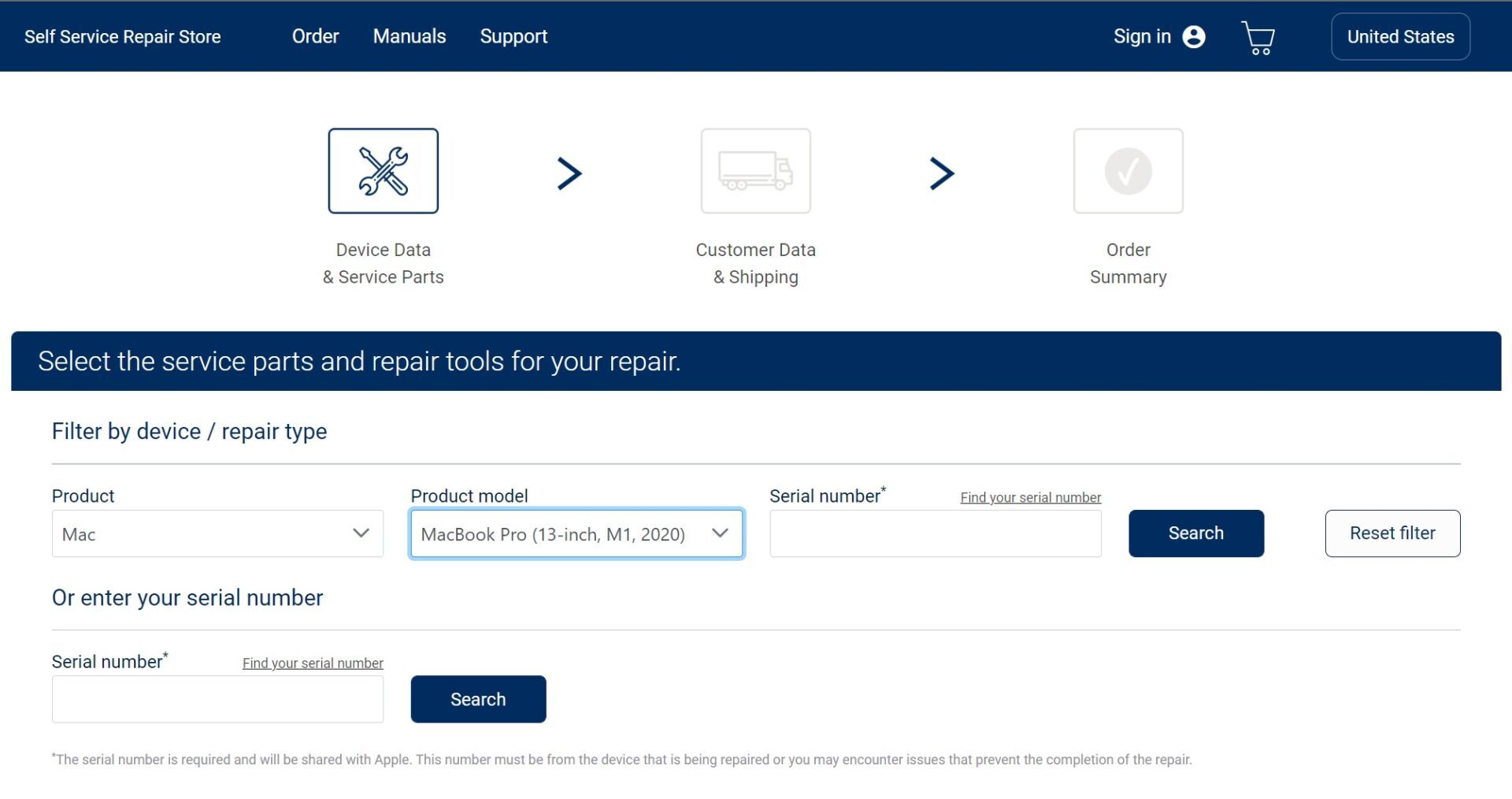1512x799 pixels.
Task: Click the Sign in link
Action: point(1142,36)
